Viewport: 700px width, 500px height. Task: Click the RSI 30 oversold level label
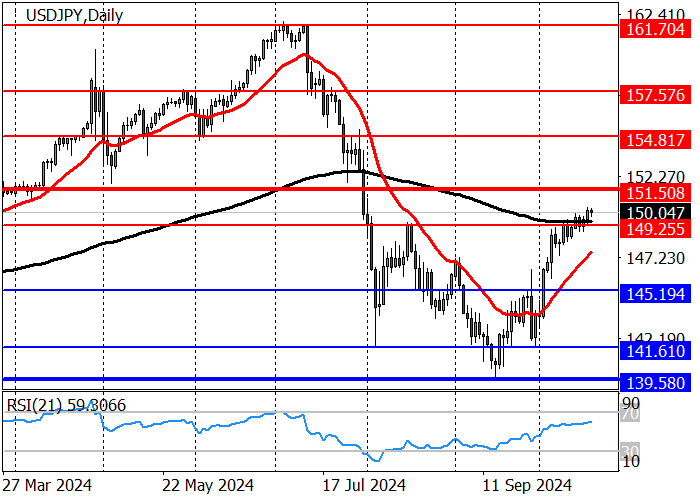630,451
